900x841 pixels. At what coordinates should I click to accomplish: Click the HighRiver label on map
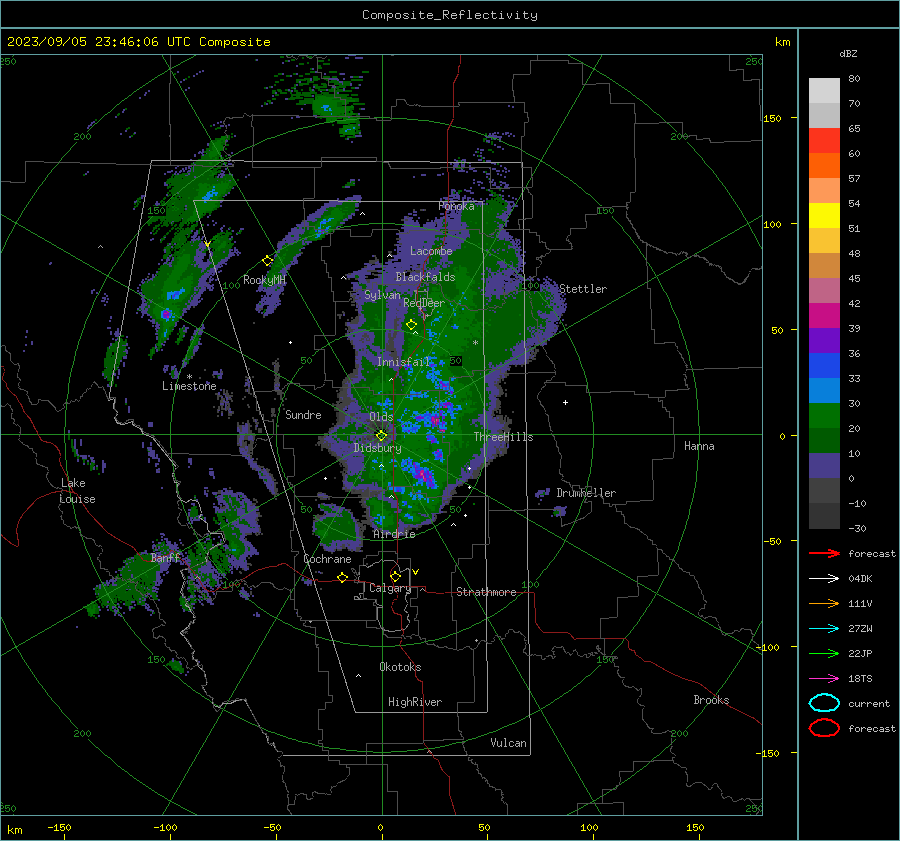tap(415, 702)
